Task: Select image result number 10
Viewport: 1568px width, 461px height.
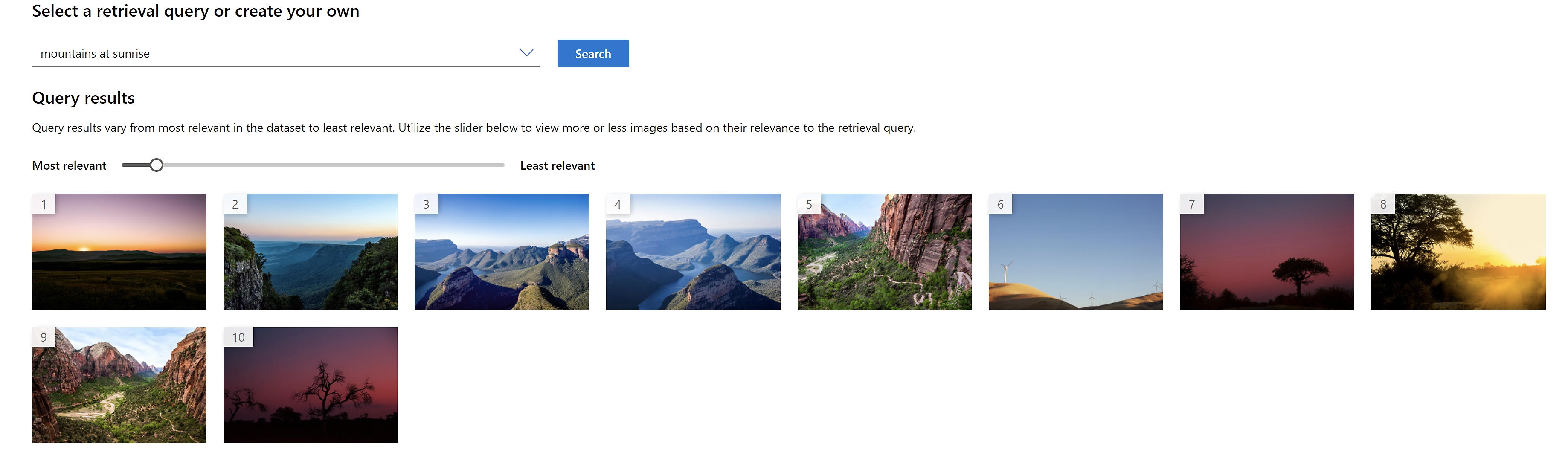Action: 310,386
